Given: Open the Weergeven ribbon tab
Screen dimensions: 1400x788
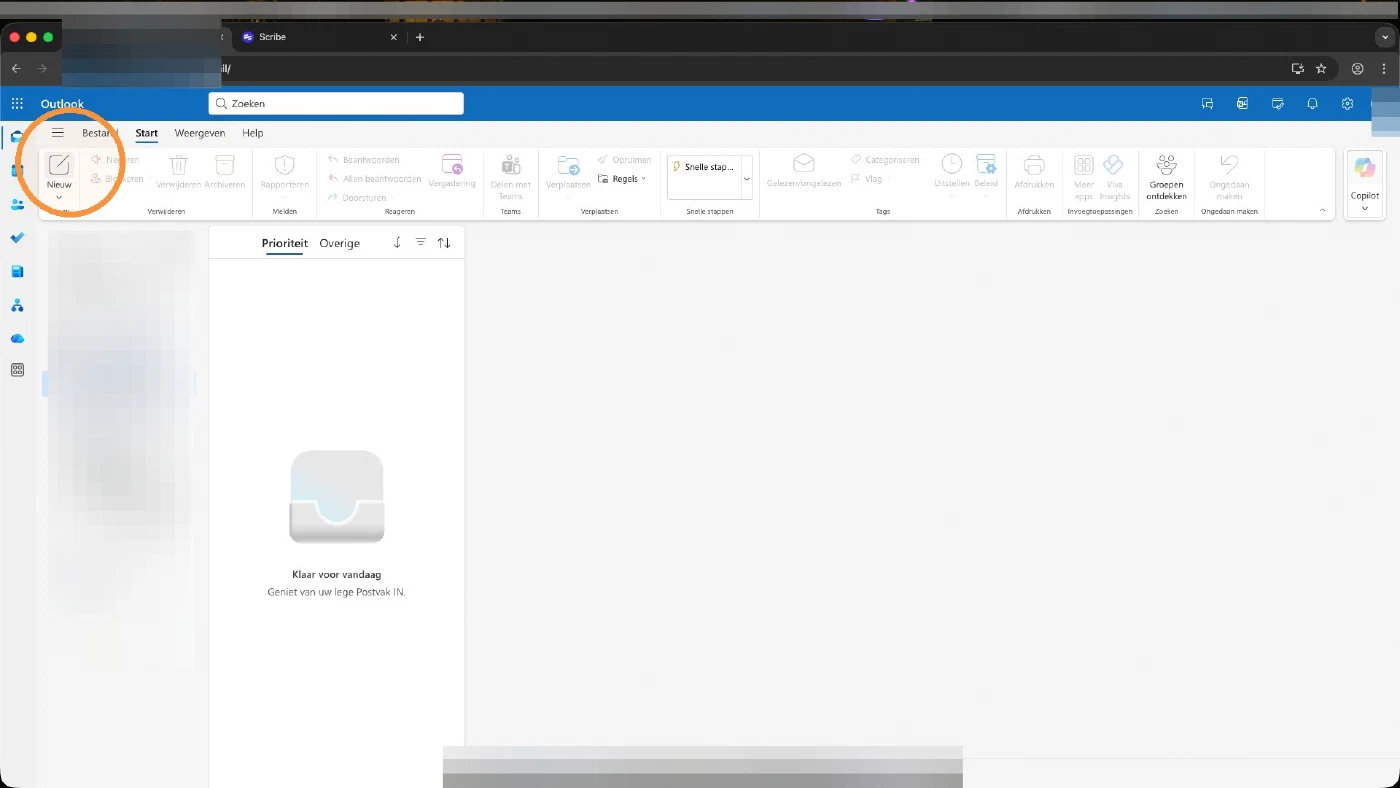Looking at the screenshot, I should 200,133.
